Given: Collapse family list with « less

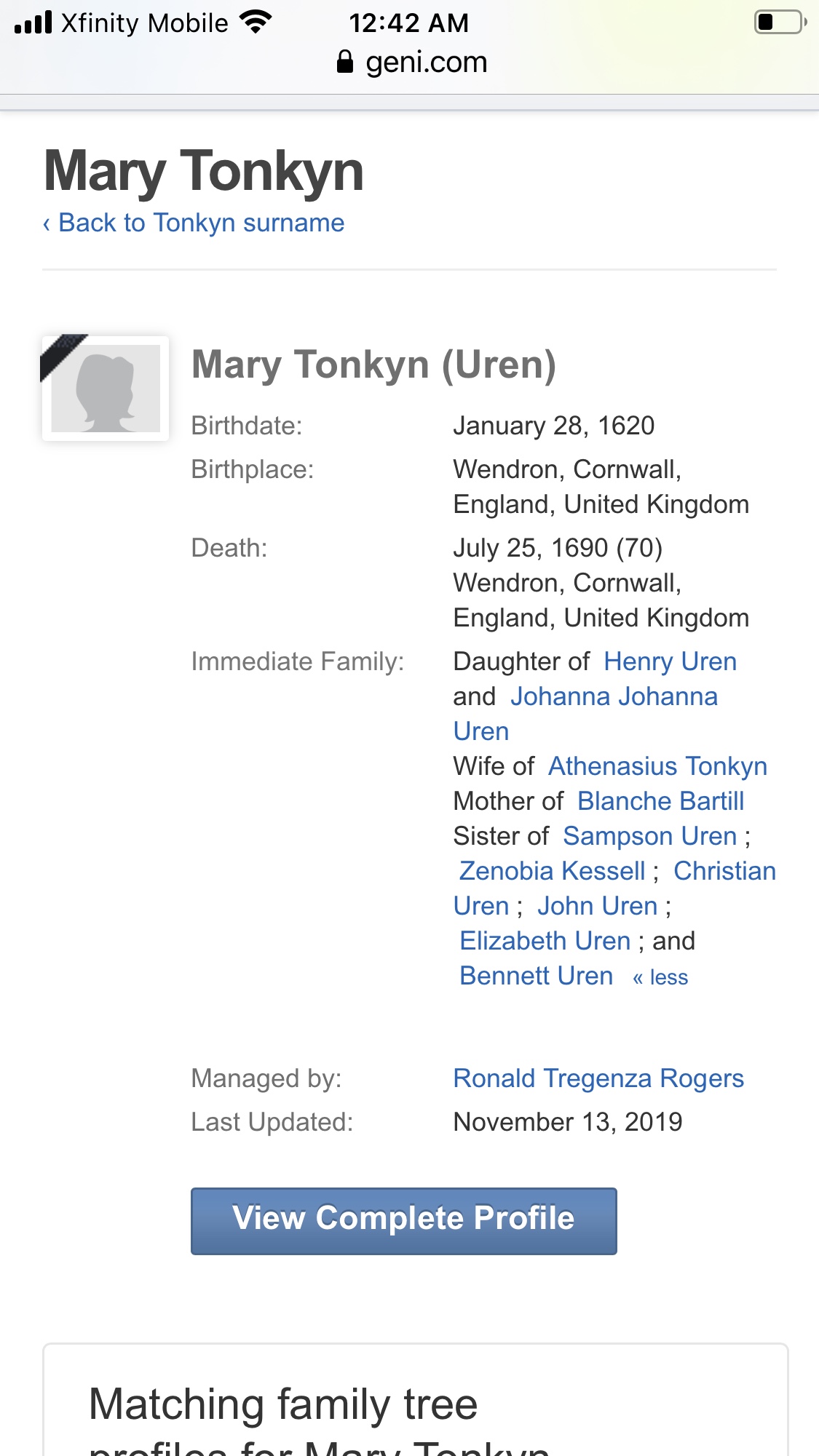Looking at the screenshot, I should [x=660, y=977].
